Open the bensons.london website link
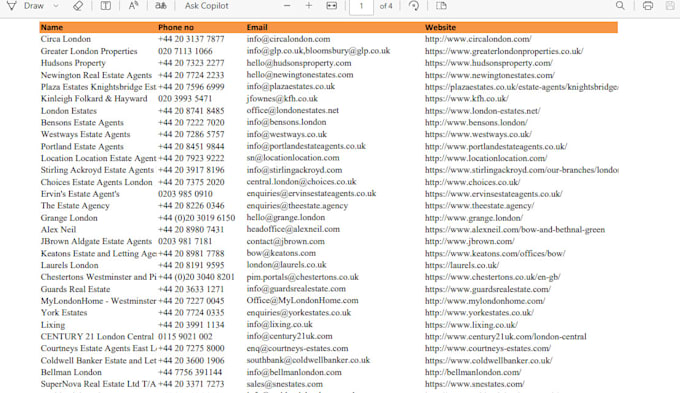680x393 pixels. click(476, 122)
